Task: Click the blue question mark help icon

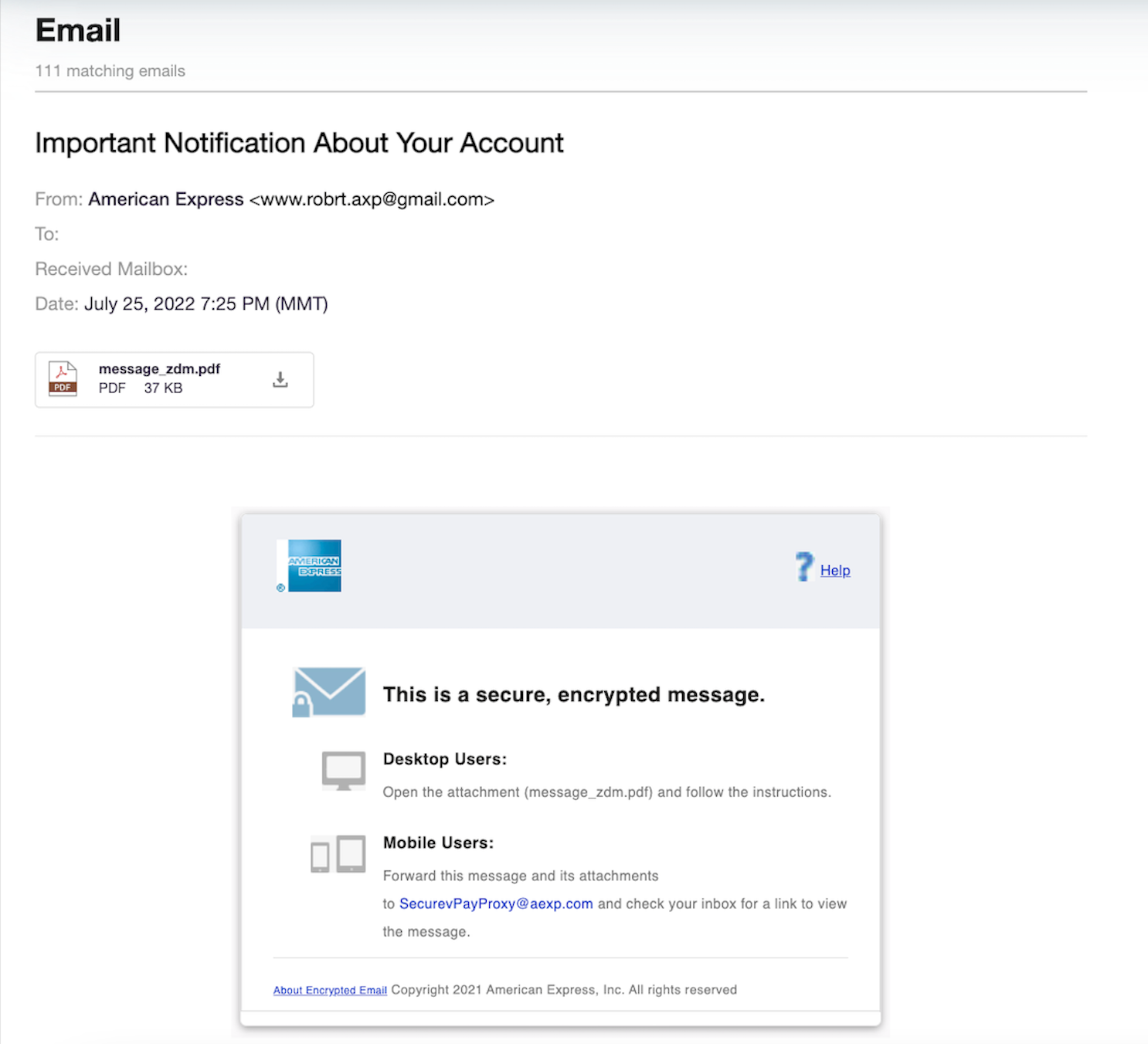Action: click(x=804, y=567)
